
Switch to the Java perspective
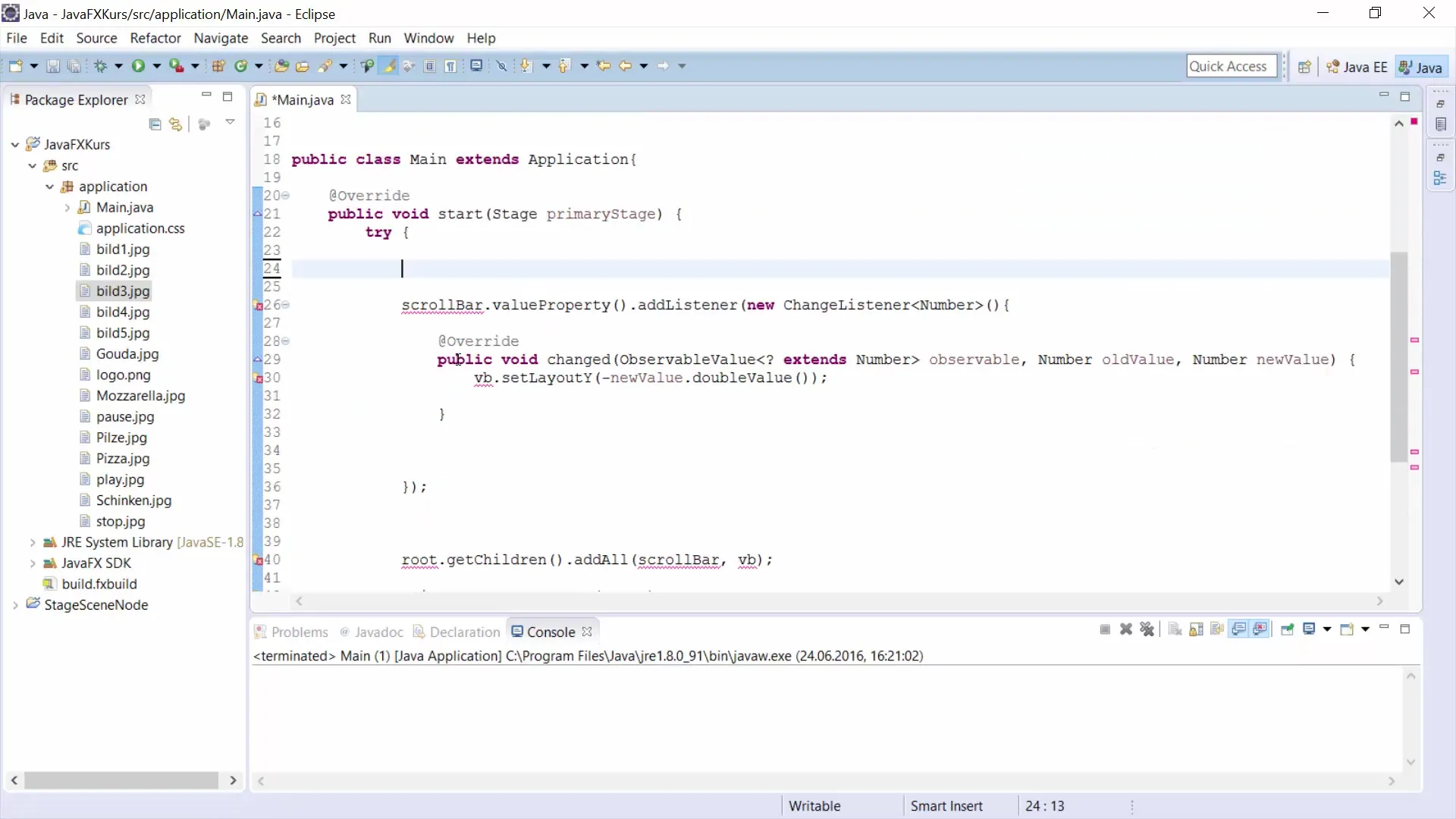1421,67
